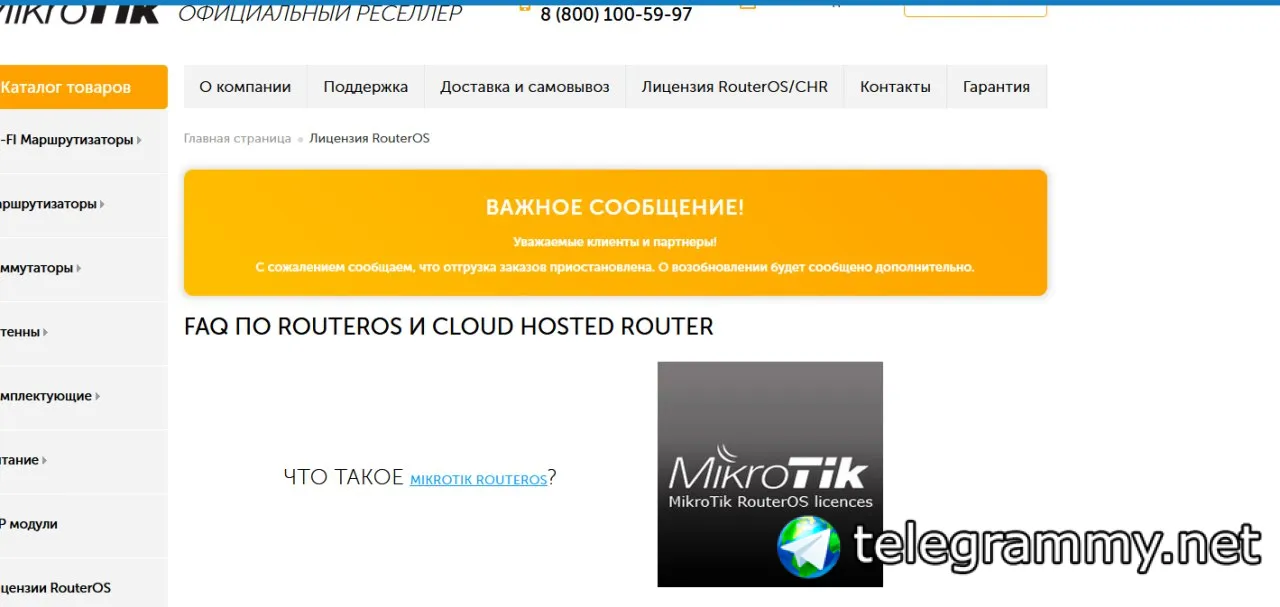Open the SFP модули sidebar category
1280x607 pixels.
click(83, 524)
